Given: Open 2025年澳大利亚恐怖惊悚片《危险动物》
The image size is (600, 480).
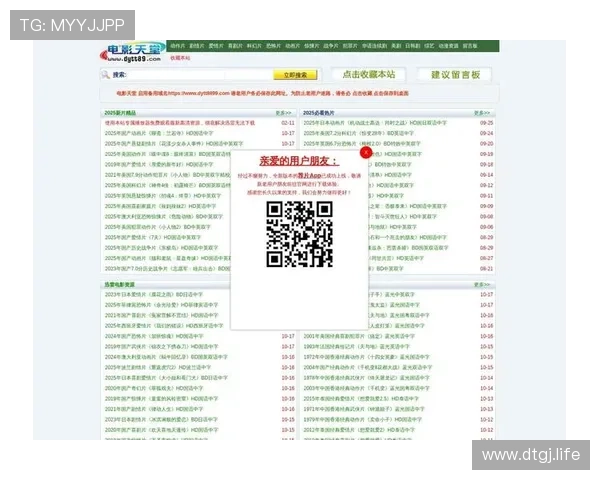Looking at the screenshot, I should 164,217.
